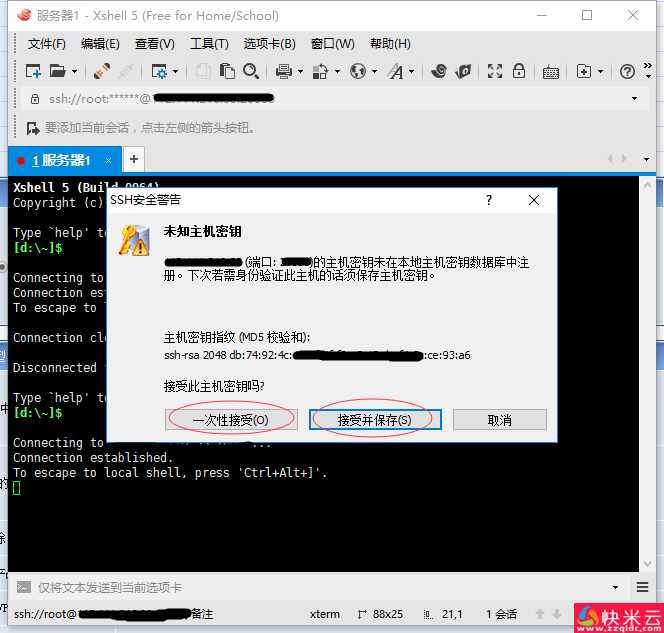This screenshot has width=664, height=633.
Task: Open the 文件(F) menu
Action: pyautogui.click(x=47, y=44)
